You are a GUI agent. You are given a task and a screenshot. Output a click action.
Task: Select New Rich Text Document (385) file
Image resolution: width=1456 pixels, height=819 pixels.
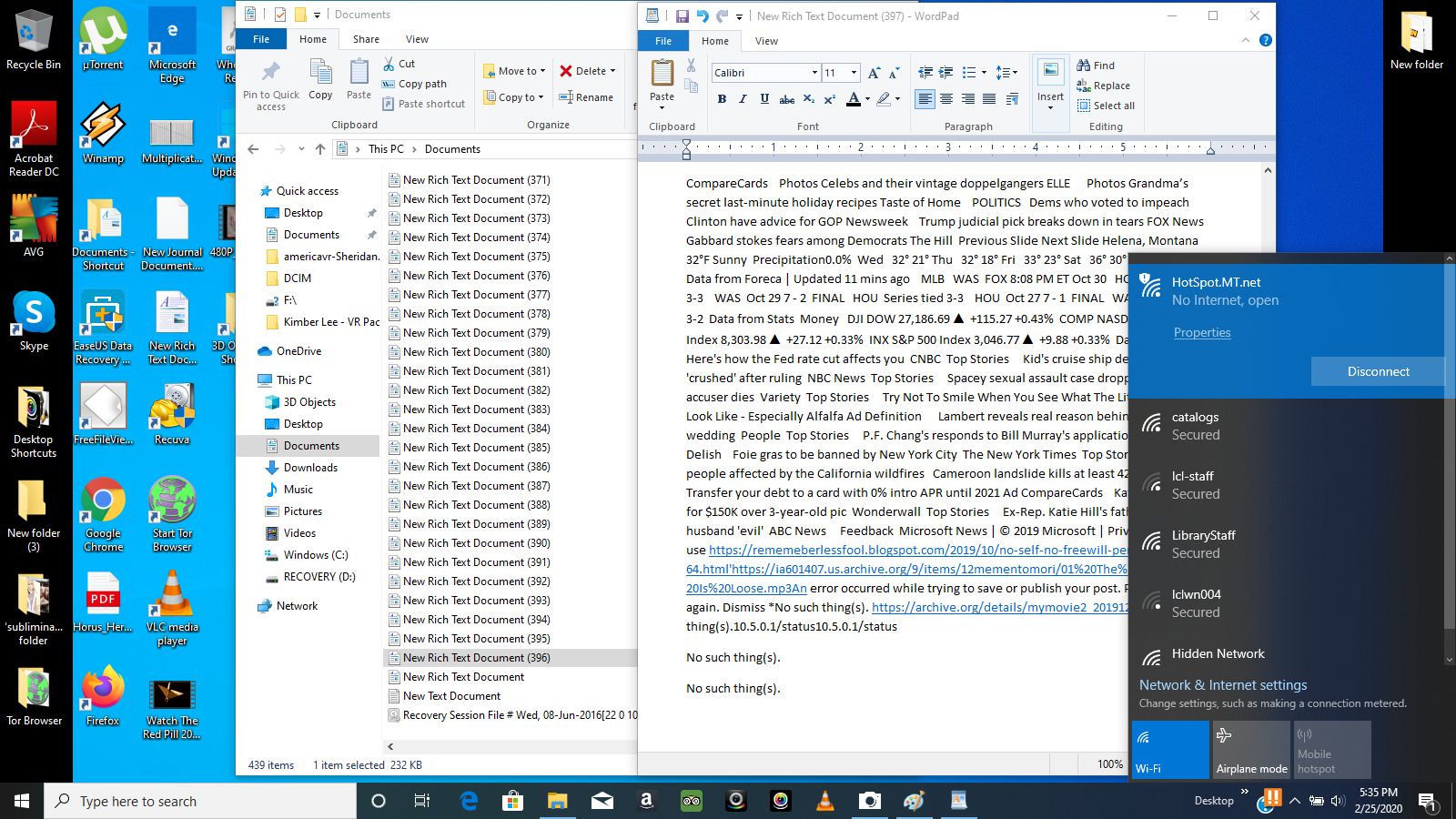(x=476, y=448)
